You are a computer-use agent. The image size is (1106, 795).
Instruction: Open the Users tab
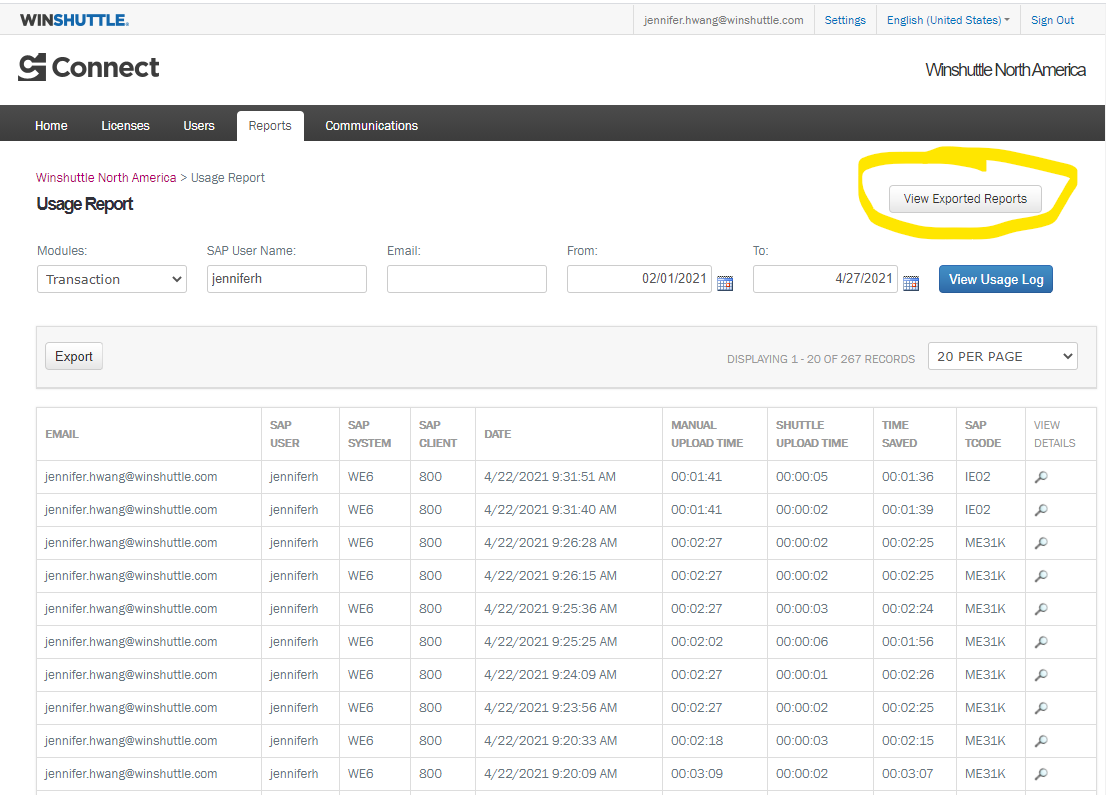pos(199,126)
